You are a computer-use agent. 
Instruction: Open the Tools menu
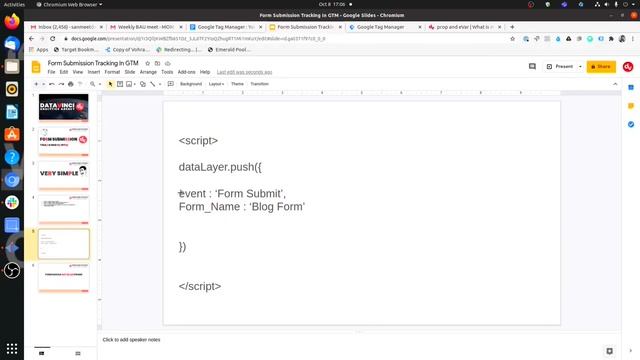pos(167,72)
